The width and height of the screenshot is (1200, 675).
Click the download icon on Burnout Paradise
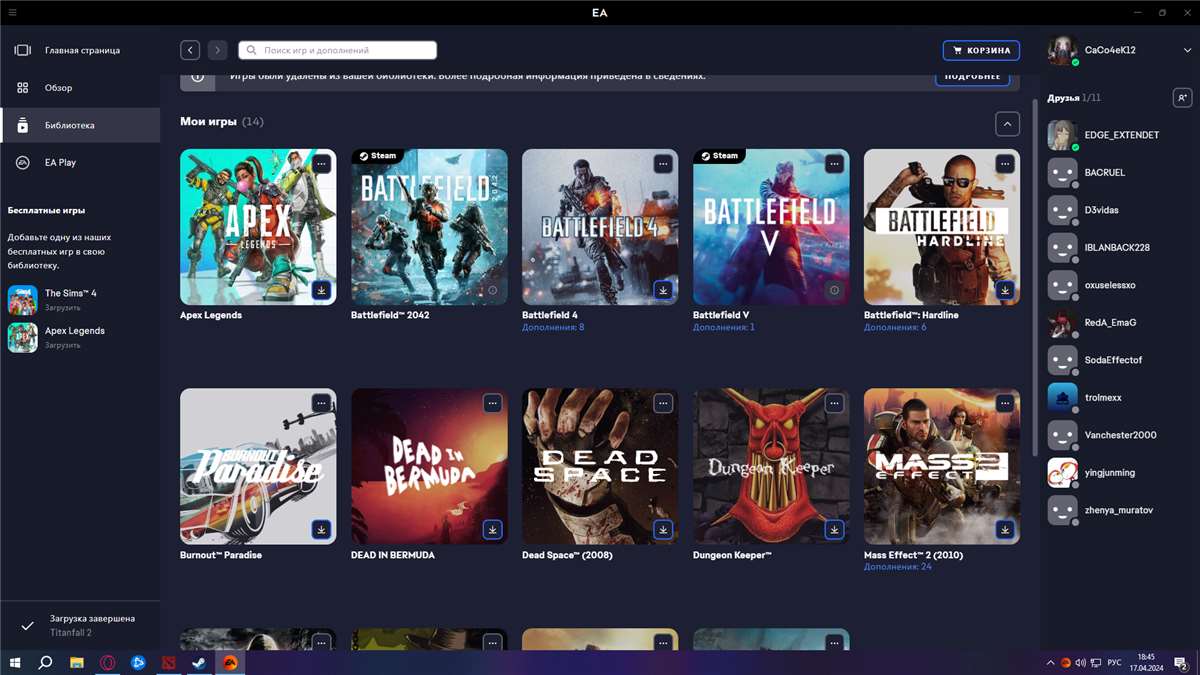[x=321, y=530]
